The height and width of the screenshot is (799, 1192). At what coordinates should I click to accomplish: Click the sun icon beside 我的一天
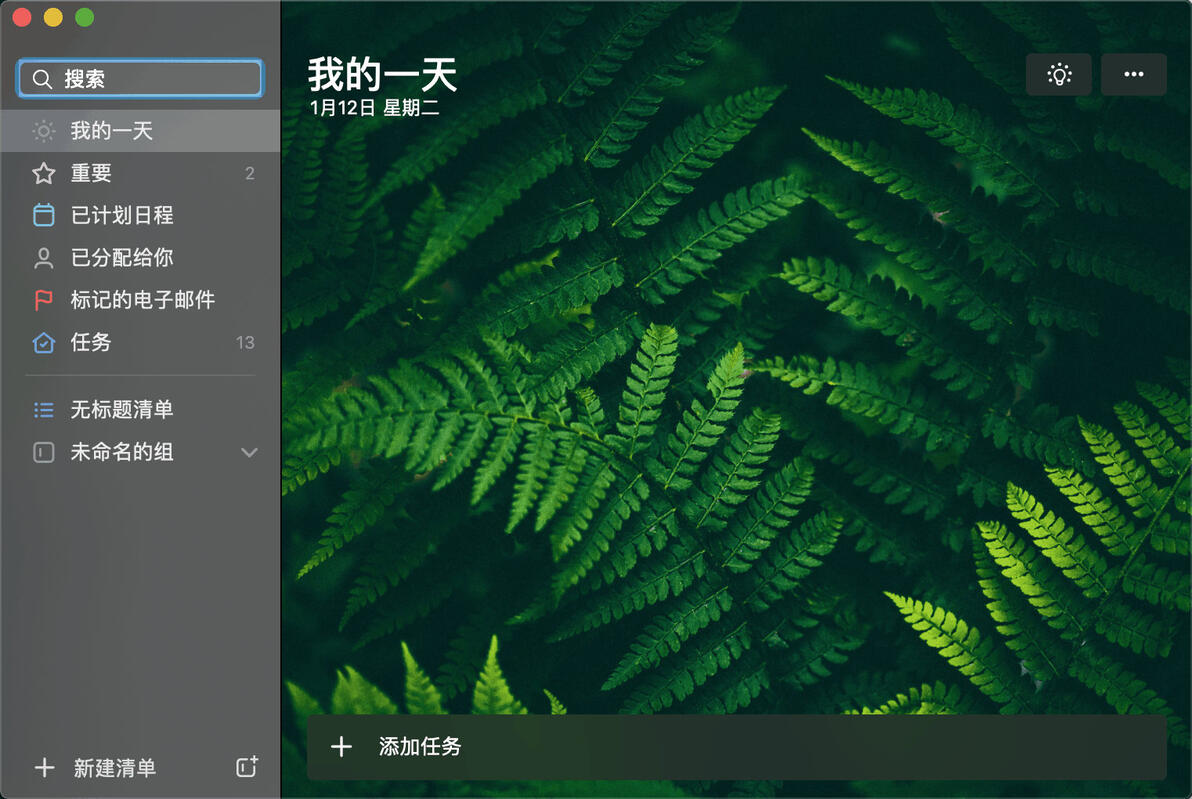point(43,131)
